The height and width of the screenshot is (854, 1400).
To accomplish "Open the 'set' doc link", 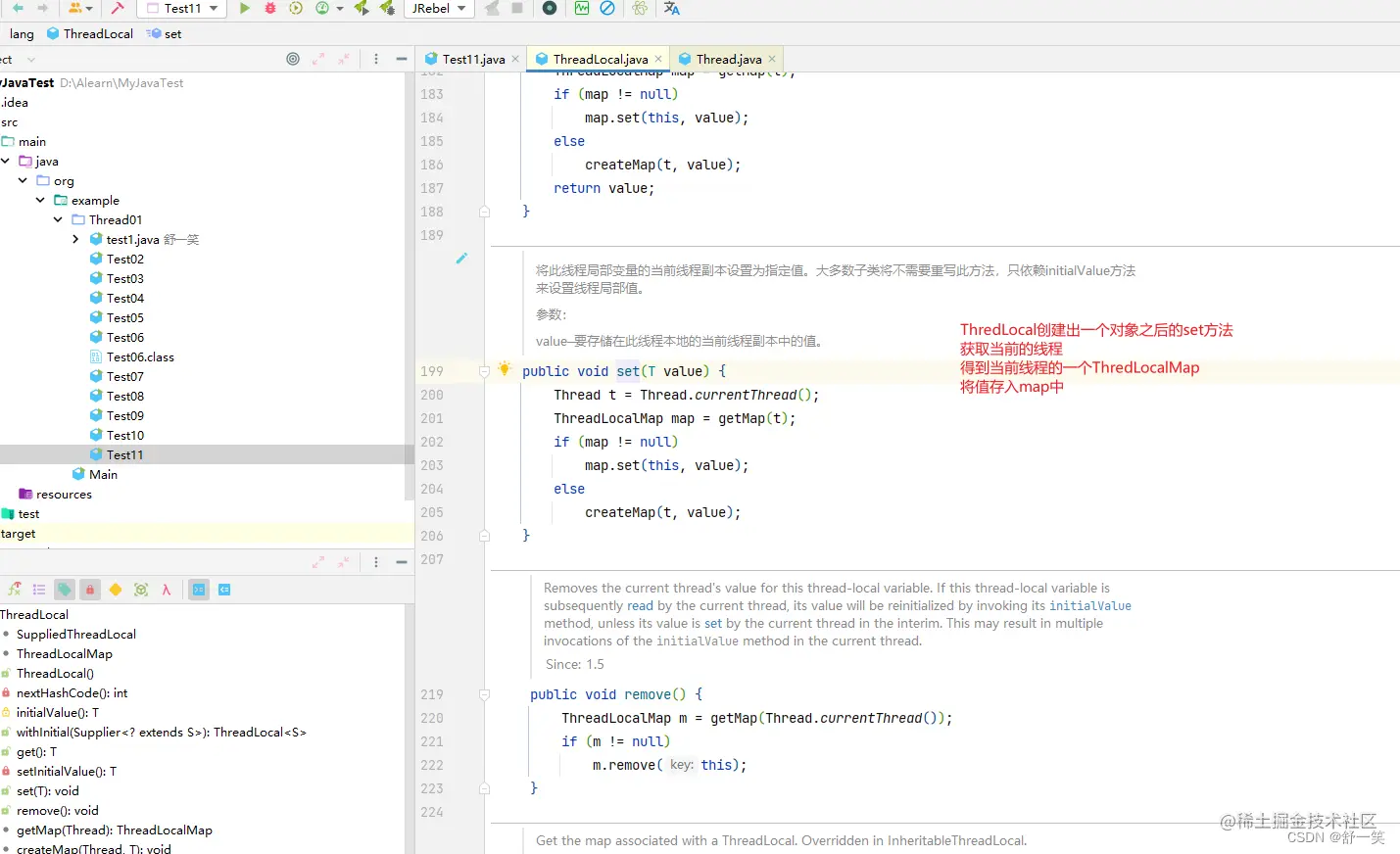I will [x=713, y=623].
